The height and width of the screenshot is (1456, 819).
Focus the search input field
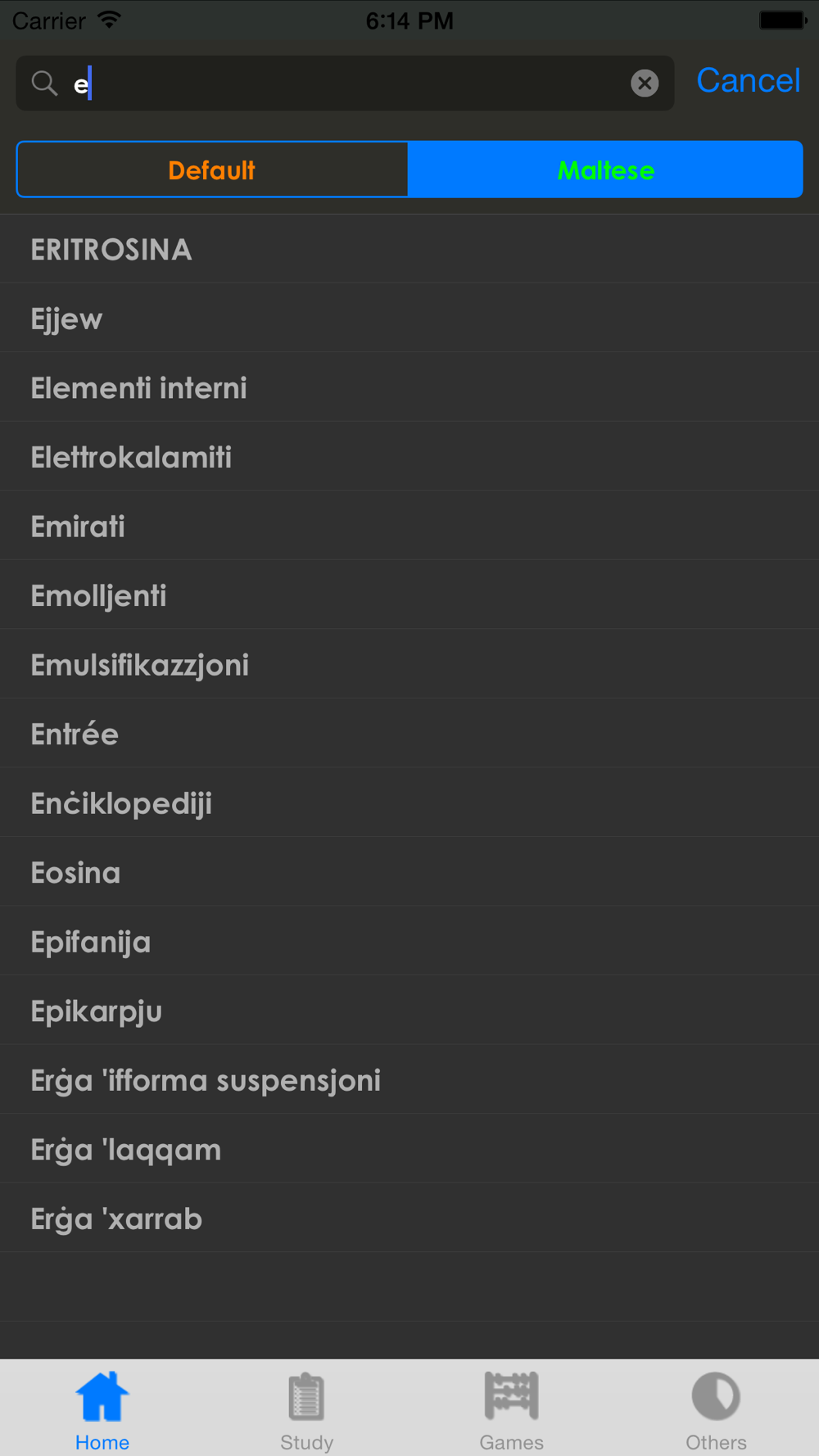(345, 83)
